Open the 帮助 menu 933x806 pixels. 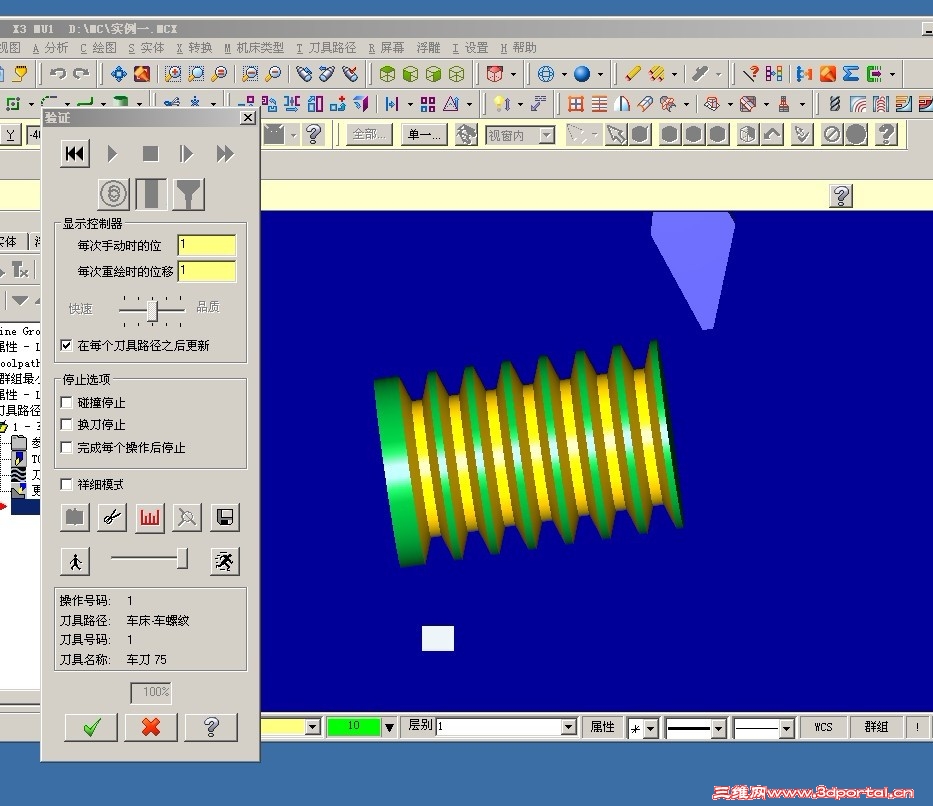tap(518, 48)
